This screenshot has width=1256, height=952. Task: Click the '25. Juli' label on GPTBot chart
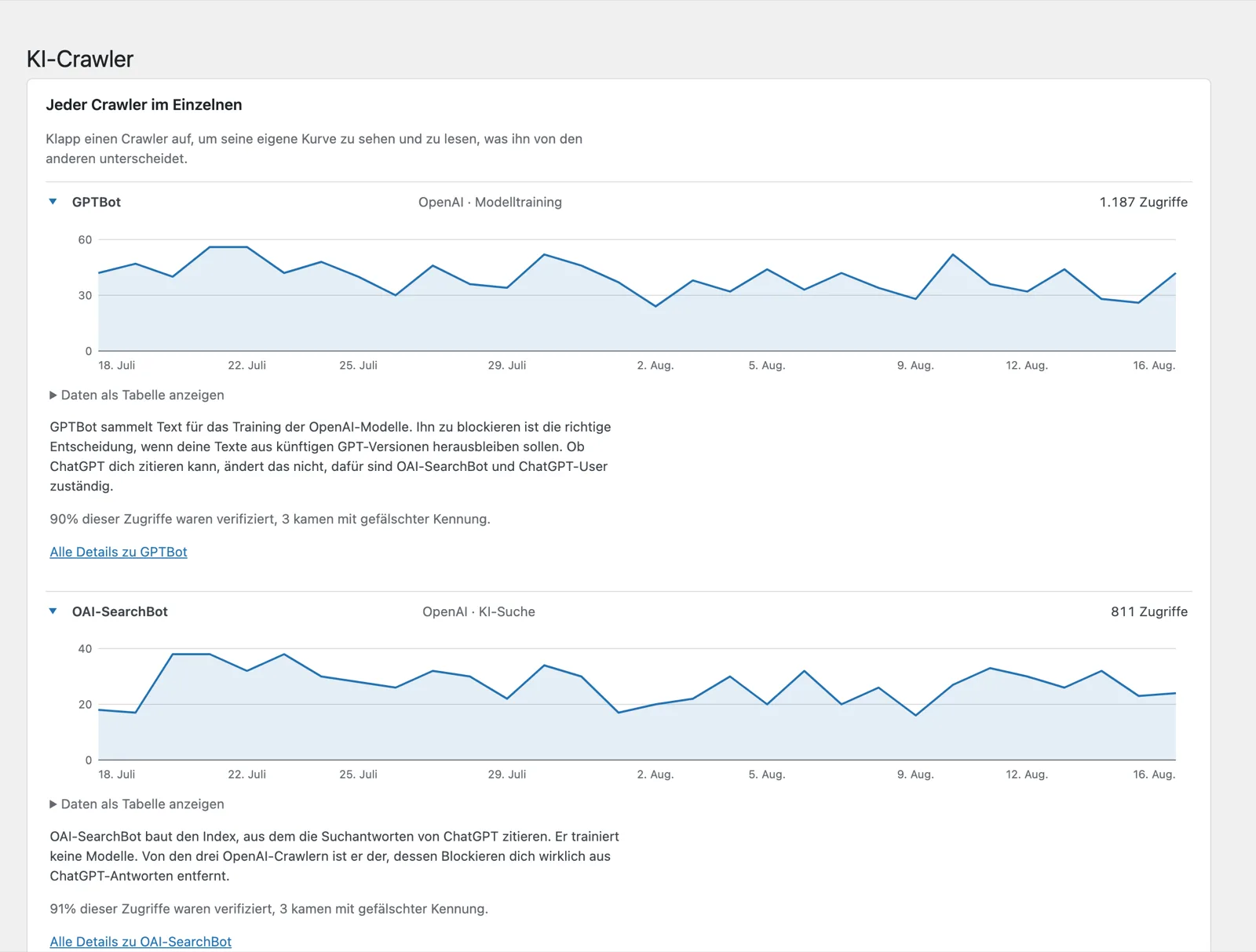[358, 365]
